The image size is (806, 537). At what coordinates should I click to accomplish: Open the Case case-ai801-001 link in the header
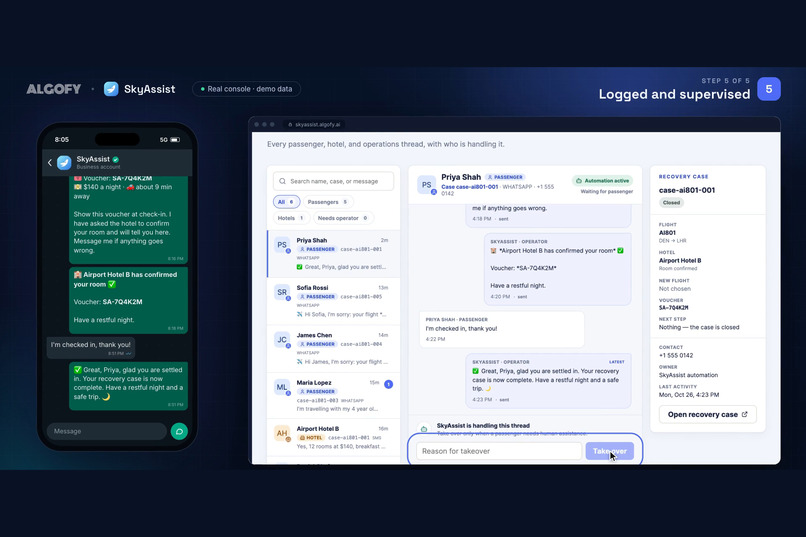[469, 187]
